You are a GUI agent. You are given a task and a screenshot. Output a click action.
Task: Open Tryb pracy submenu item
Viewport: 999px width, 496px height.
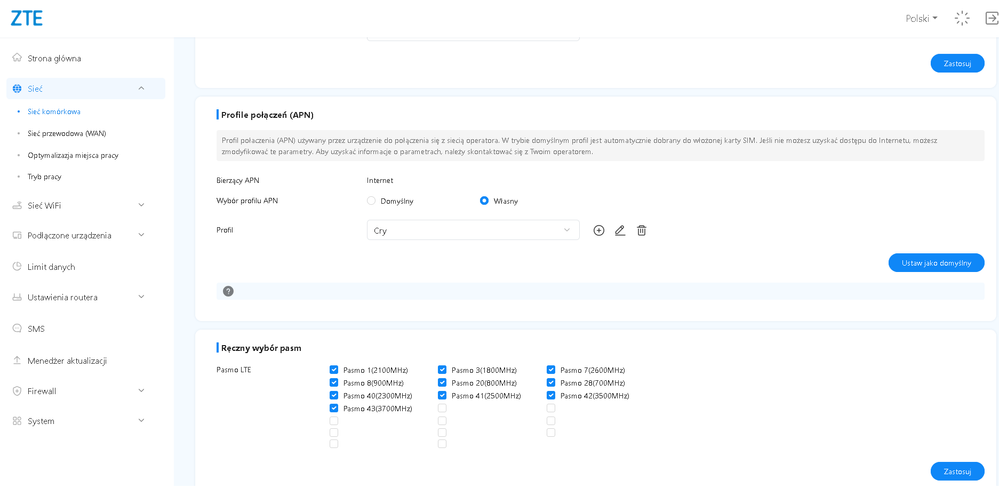(x=45, y=177)
